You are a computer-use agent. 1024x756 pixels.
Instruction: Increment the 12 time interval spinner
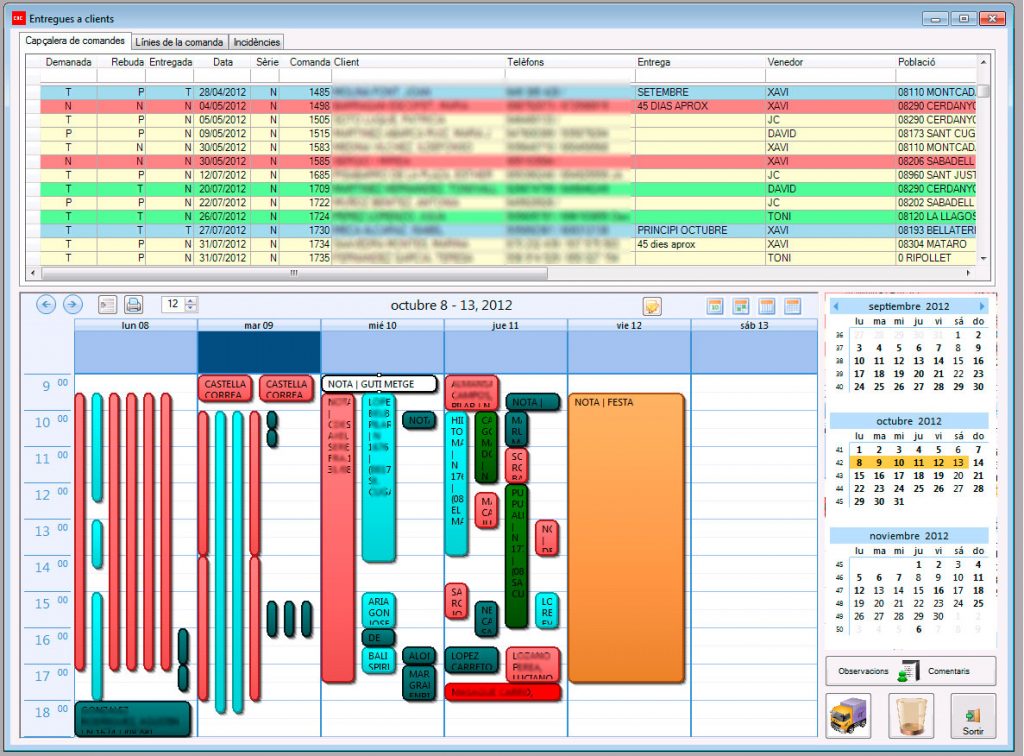point(190,301)
